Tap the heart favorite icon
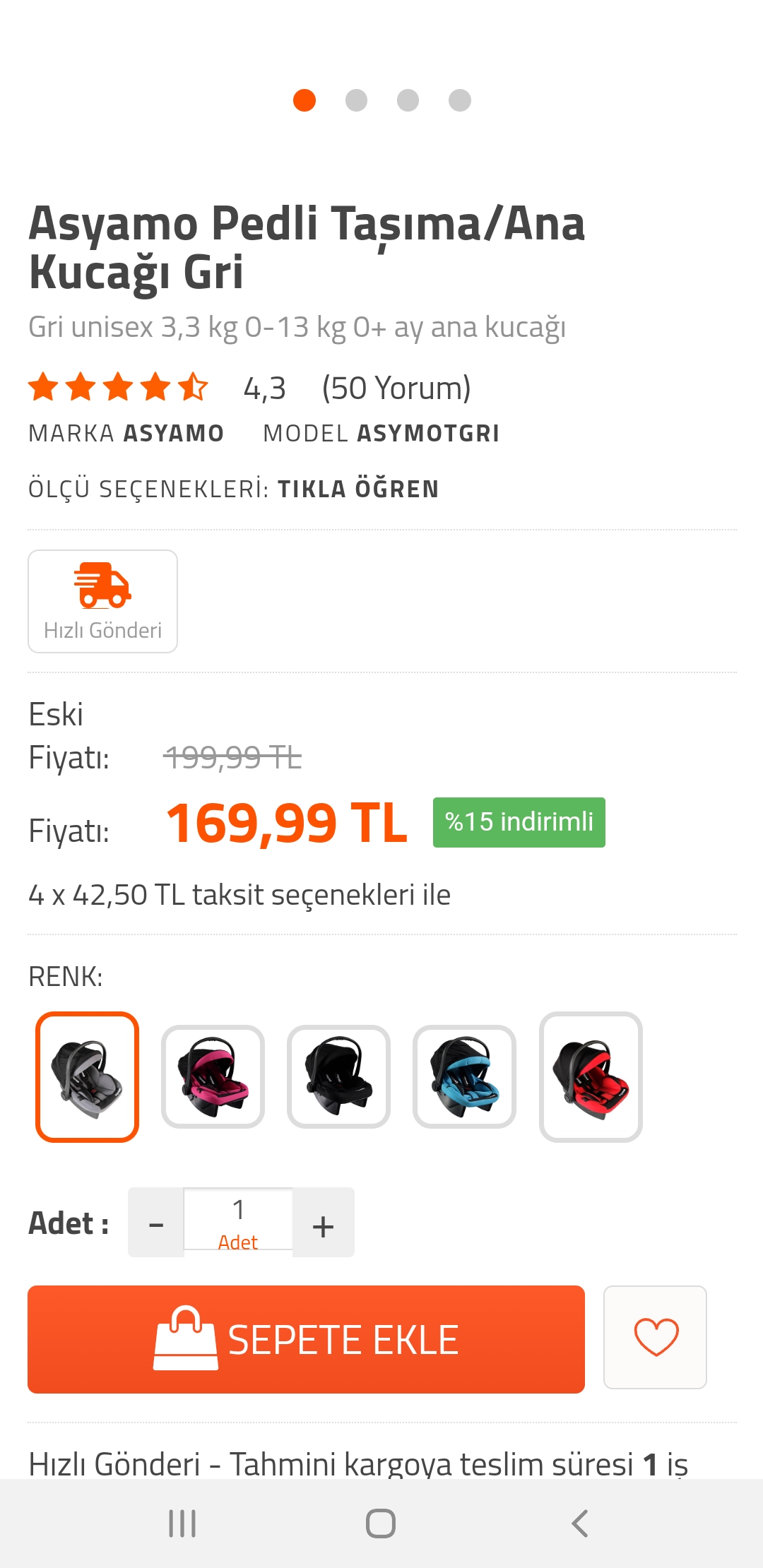 coord(656,1337)
